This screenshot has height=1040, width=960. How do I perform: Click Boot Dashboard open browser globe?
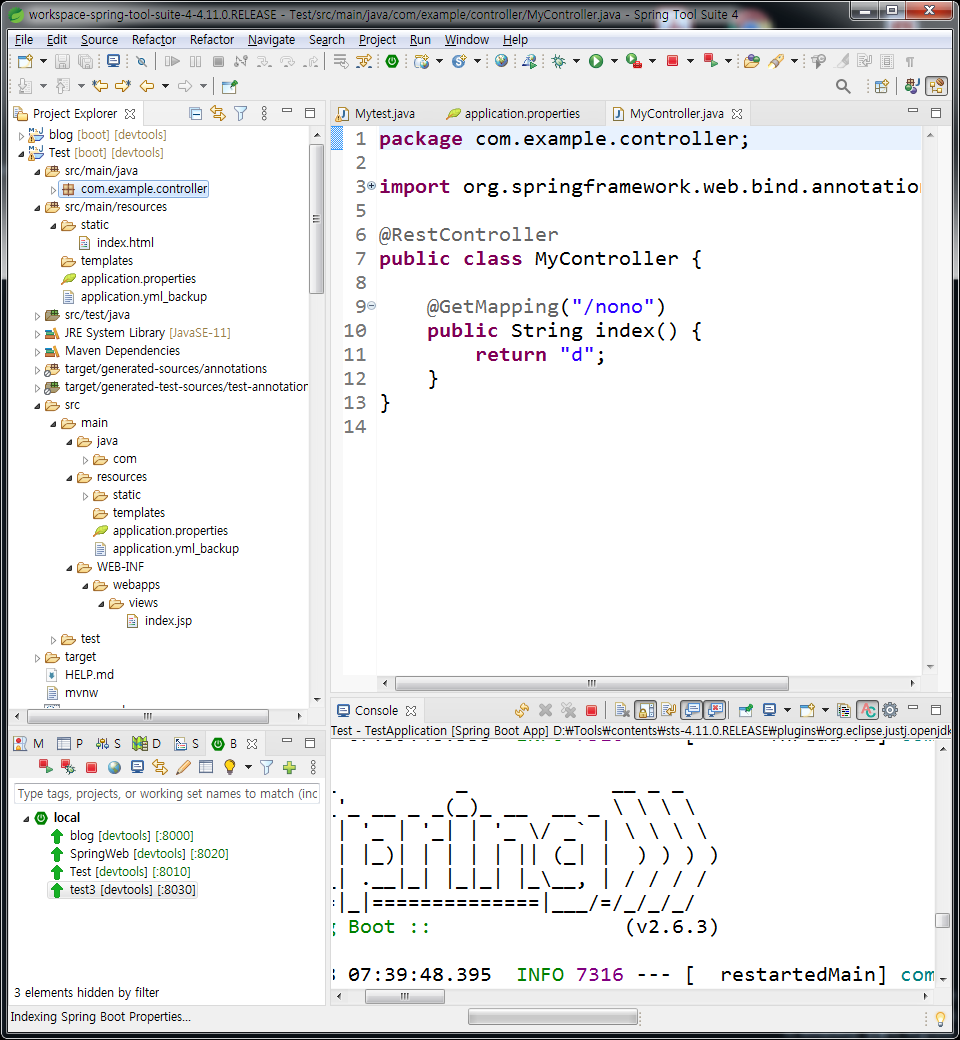[114, 767]
